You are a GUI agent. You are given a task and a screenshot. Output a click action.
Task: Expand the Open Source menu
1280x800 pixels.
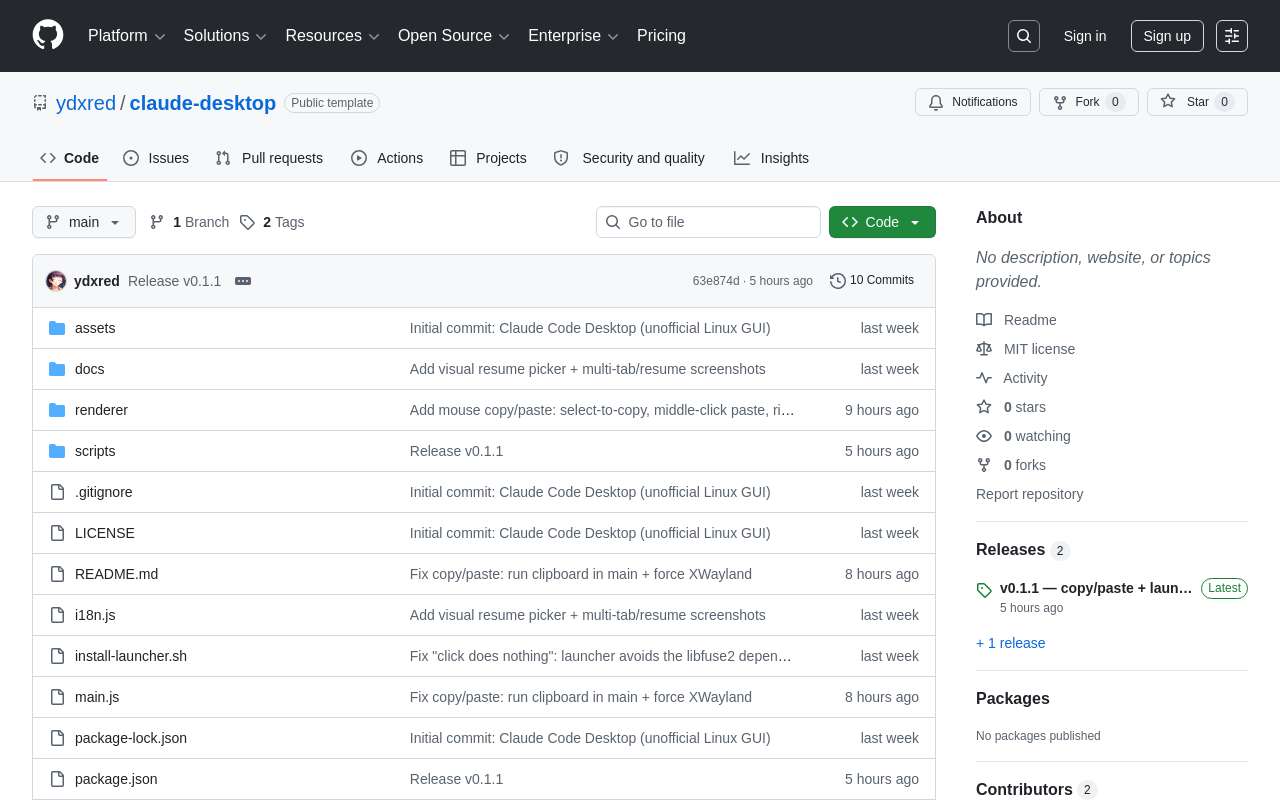pyautogui.click(x=454, y=36)
